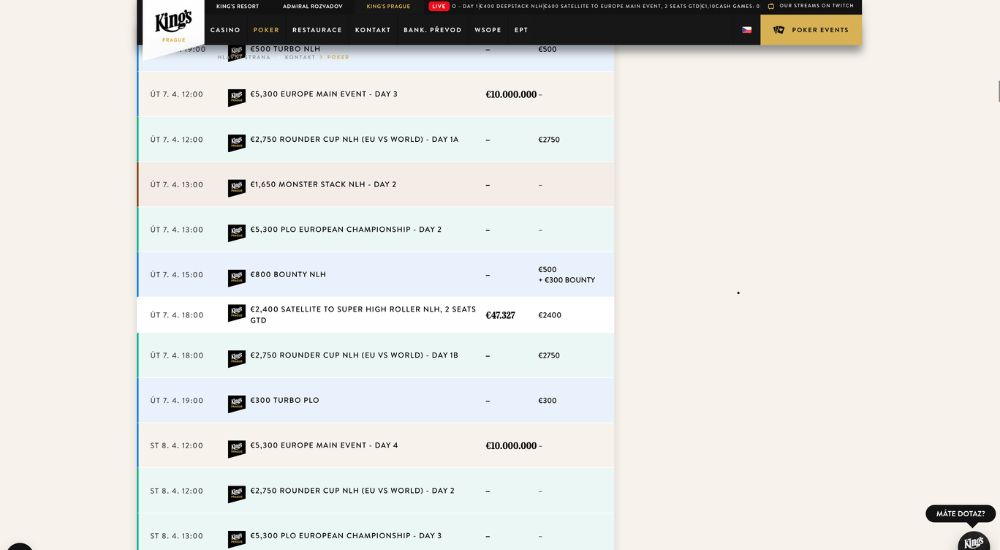1000x550 pixels.
Task: Click the Poker Events button
Action: coord(811,30)
